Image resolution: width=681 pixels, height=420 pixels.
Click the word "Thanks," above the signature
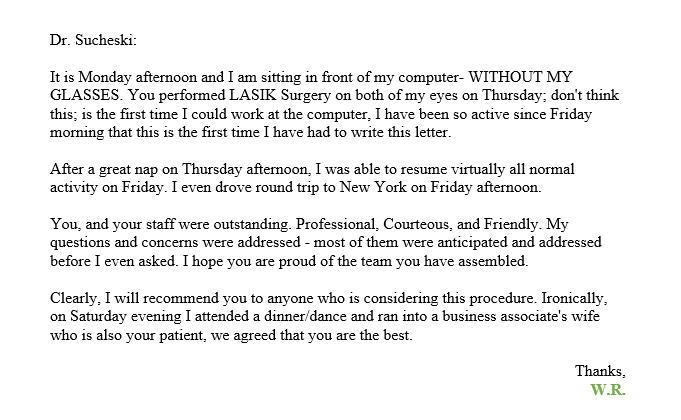pos(600,371)
